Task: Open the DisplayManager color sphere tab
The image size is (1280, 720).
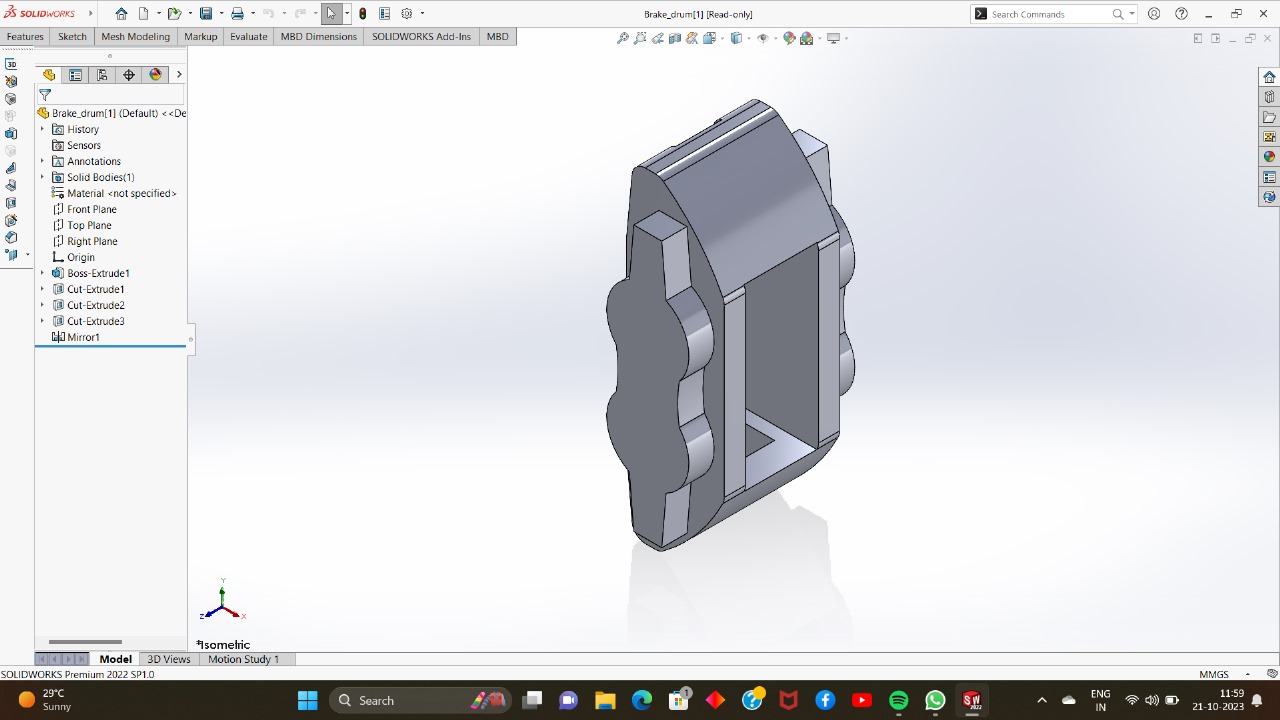Action: [x=155, y=75]
